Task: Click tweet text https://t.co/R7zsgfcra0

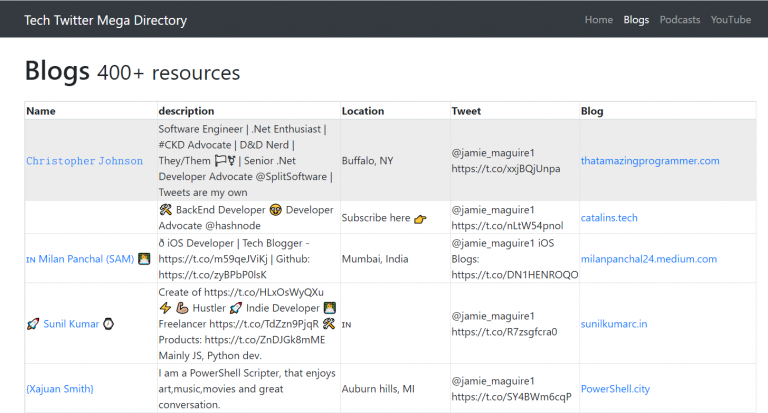Action: coord(504,332)
